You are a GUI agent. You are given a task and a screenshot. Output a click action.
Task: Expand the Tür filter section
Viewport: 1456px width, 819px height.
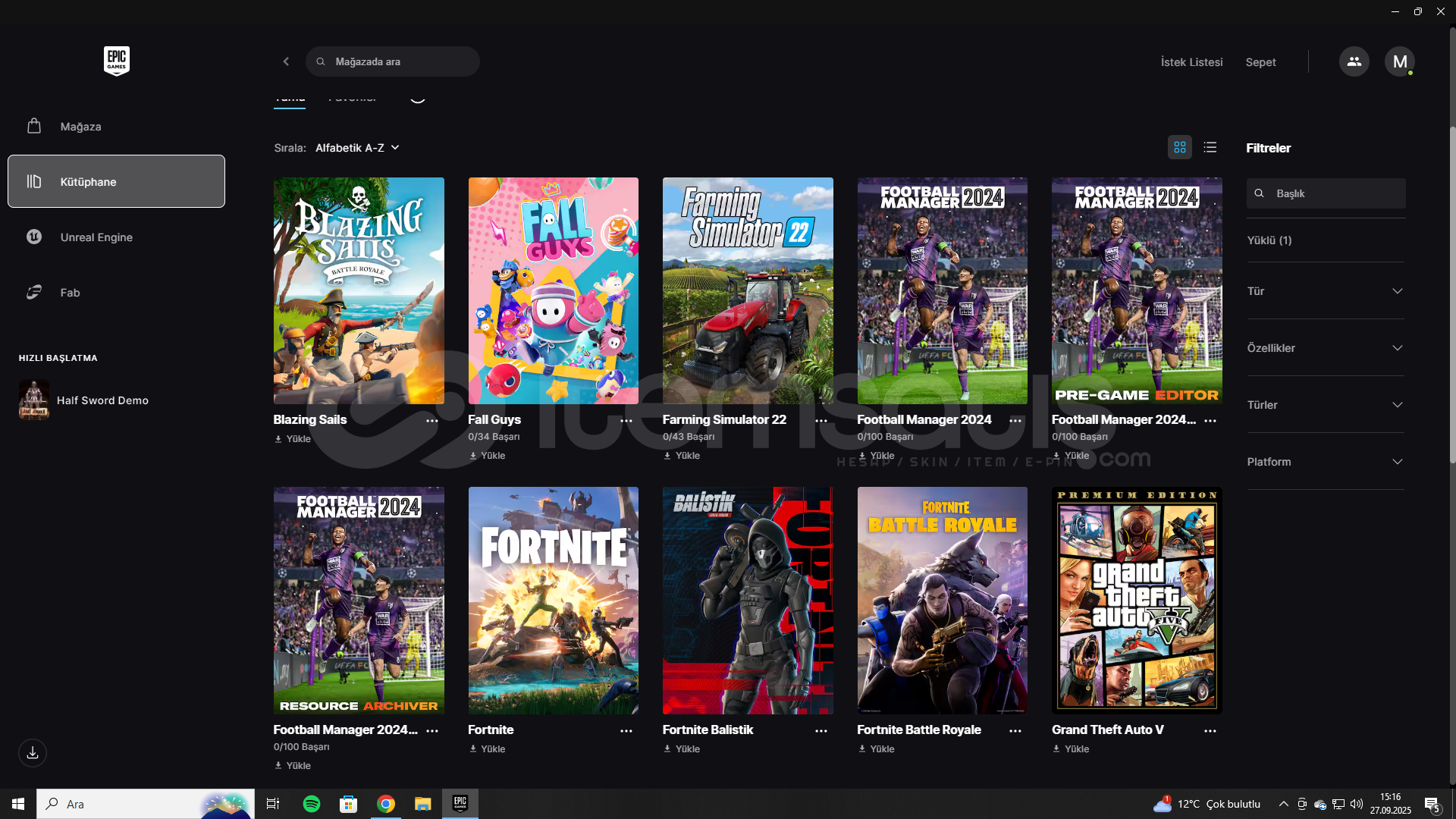1325,291
